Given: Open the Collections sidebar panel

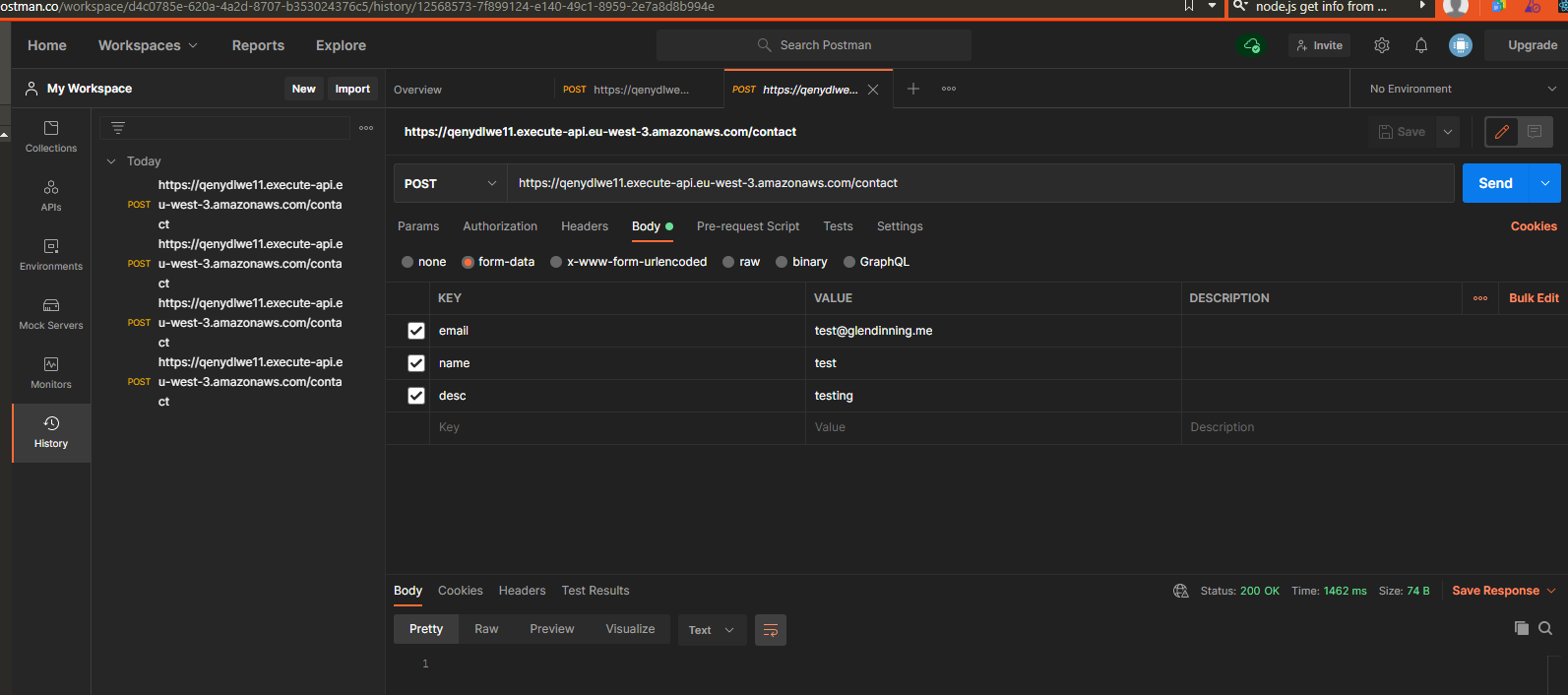Looking at the screenshot, I should (x=51, y=137).
